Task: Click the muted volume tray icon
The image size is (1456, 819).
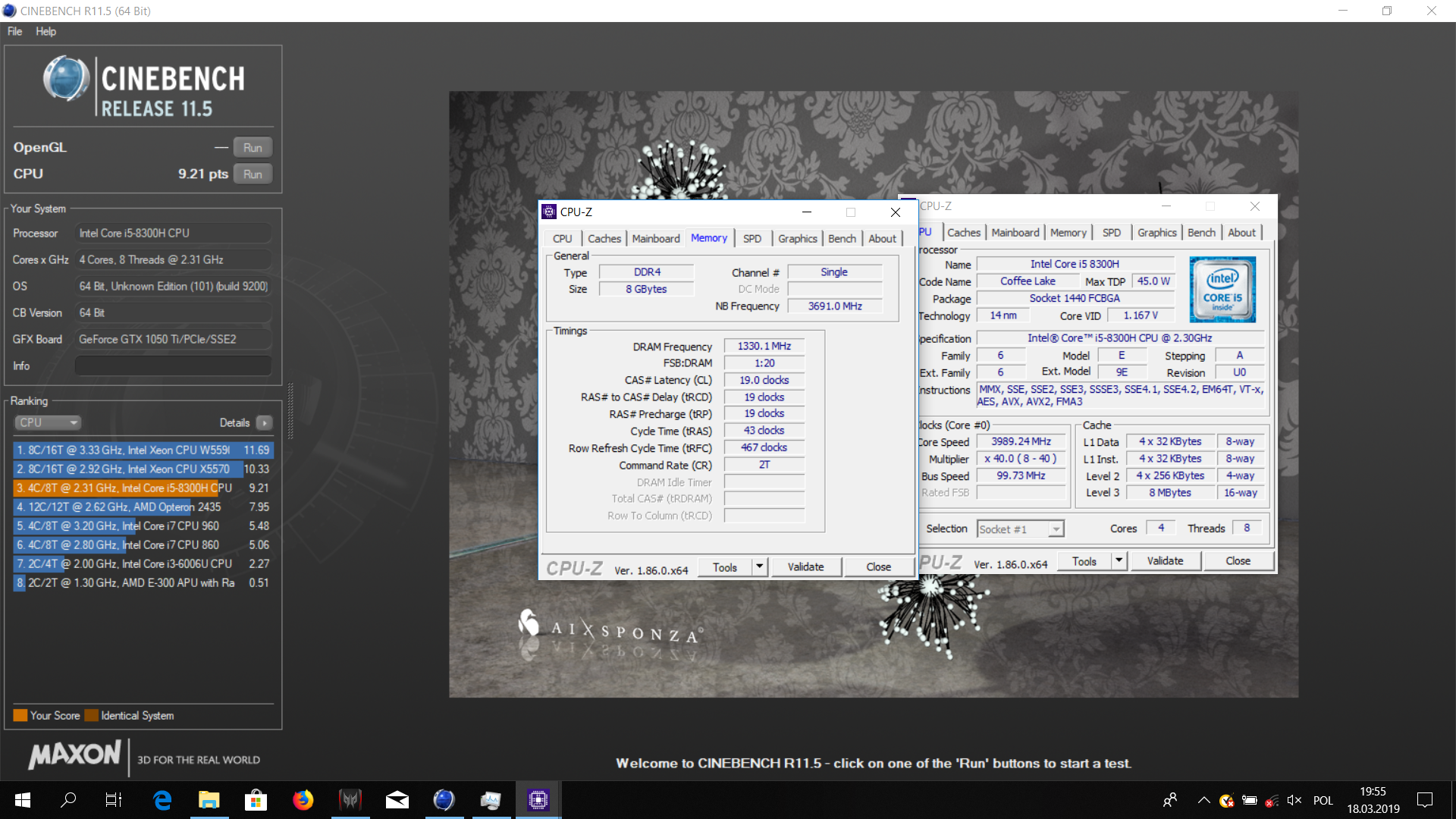Action: coord(1294,800)
